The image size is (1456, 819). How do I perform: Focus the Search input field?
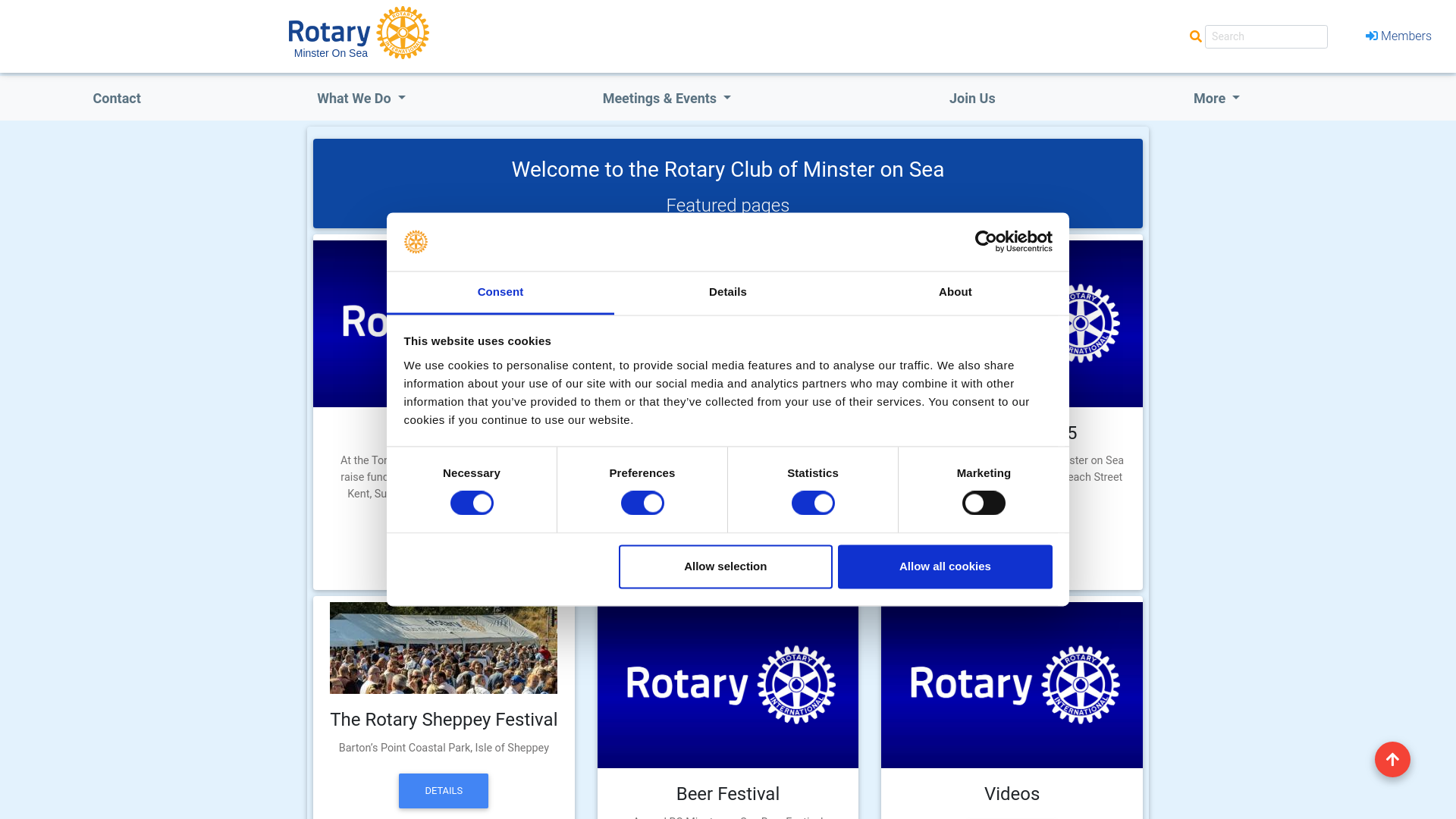[x=1266, y=36]
